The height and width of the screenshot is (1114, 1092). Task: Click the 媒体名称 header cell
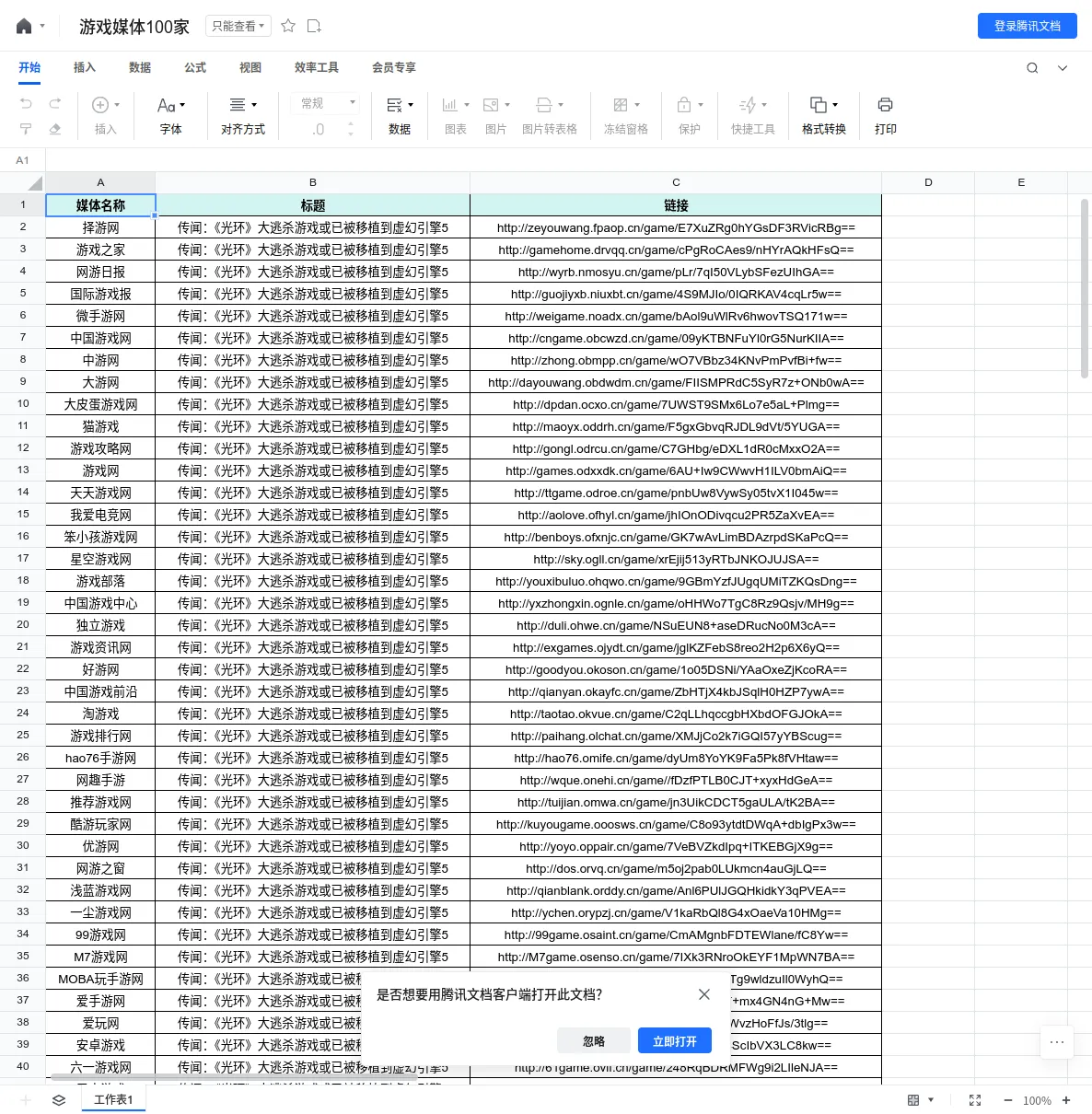pos(100,205)
